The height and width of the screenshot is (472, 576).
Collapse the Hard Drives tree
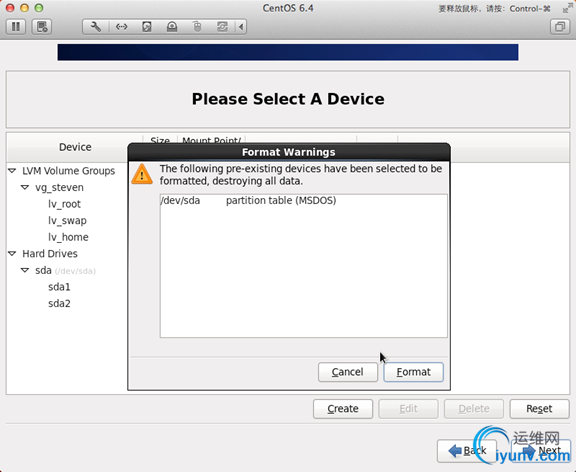12,253
